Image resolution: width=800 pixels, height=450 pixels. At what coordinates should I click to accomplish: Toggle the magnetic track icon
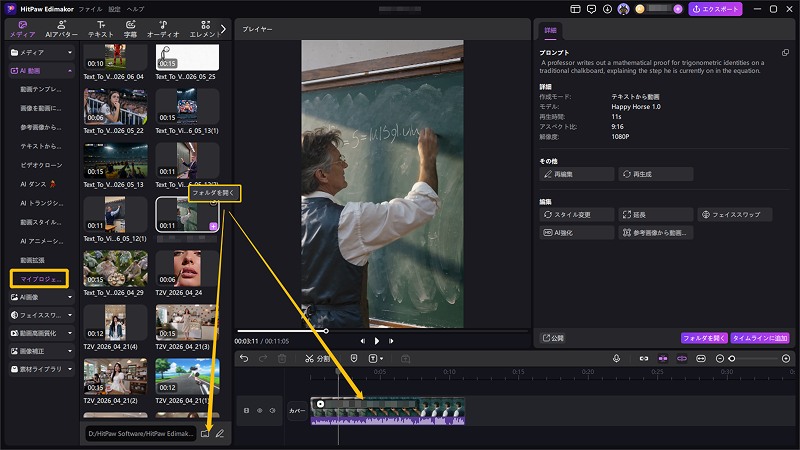click(x=682, y=359)
